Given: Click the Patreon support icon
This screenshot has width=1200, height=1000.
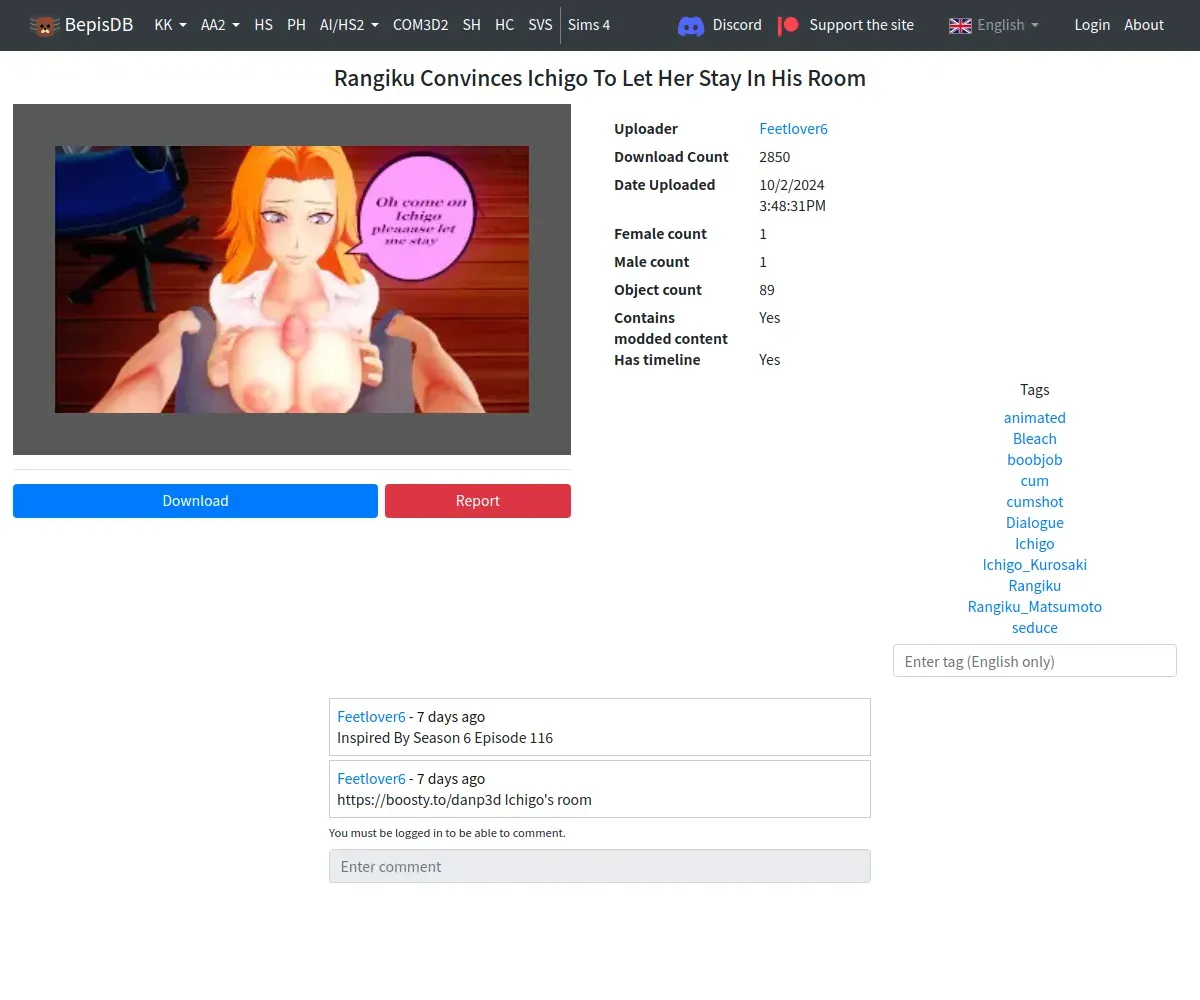Looking at the screenshot, I should coord(789,25).
